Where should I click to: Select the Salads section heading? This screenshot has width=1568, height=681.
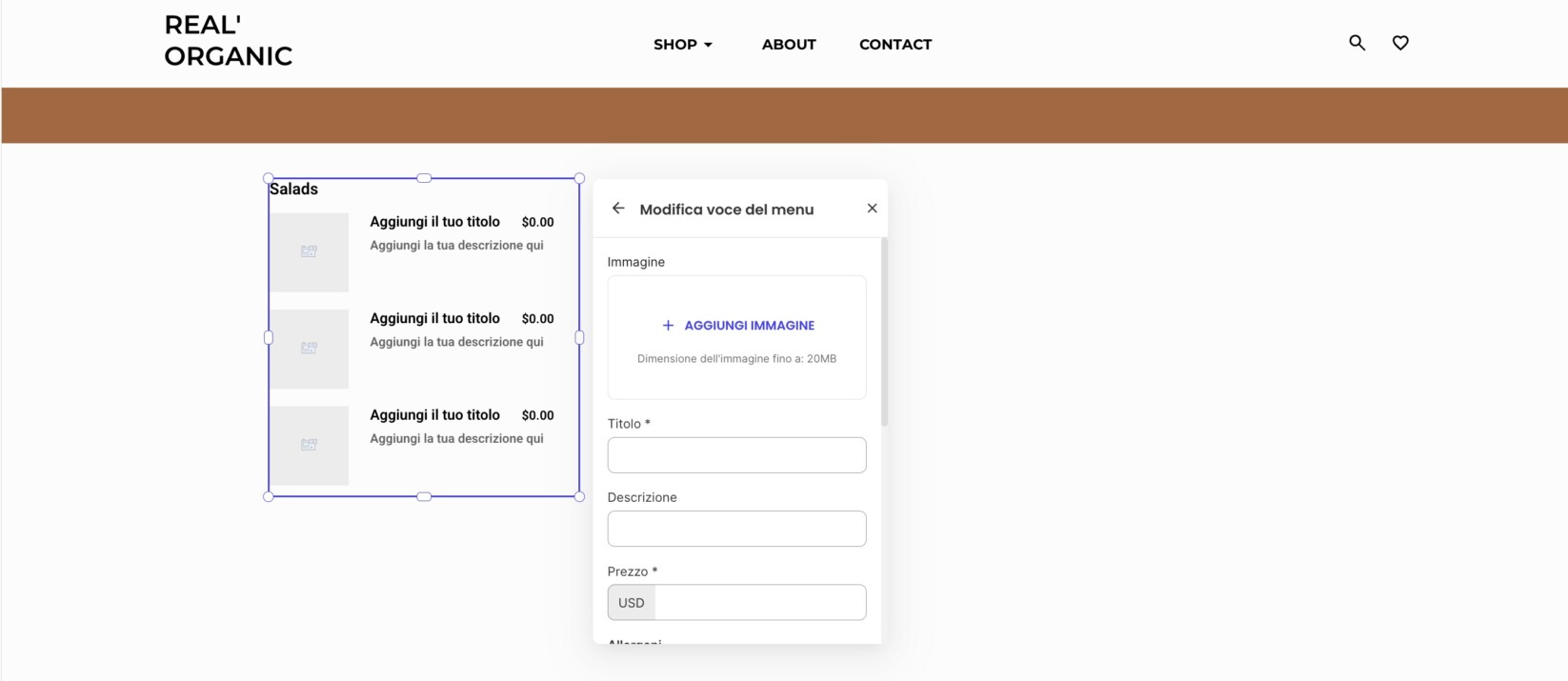pyautogui.click(x=293, y=189)
